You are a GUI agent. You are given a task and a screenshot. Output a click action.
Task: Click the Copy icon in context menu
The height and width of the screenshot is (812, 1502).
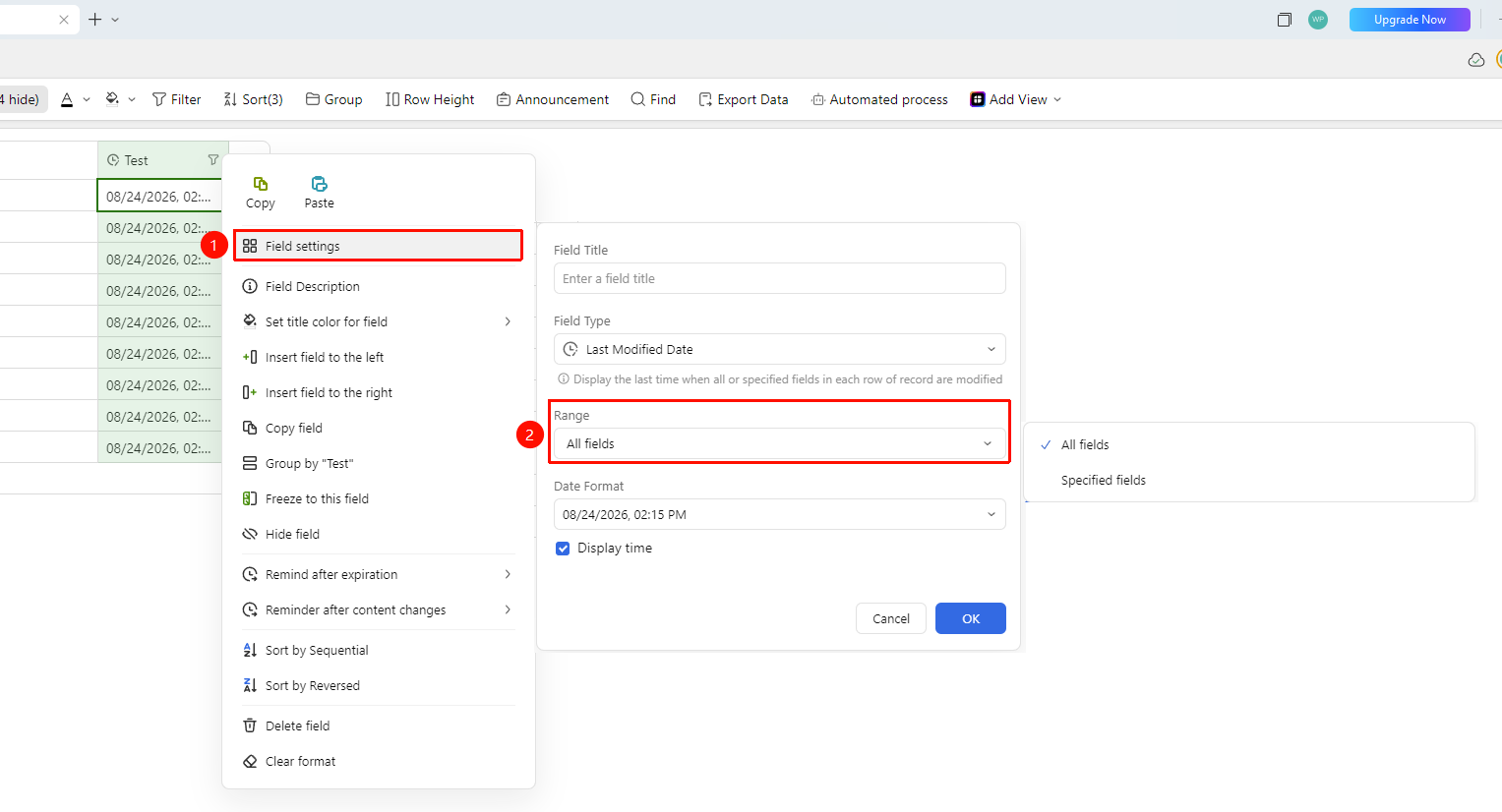tap(260, 184)
